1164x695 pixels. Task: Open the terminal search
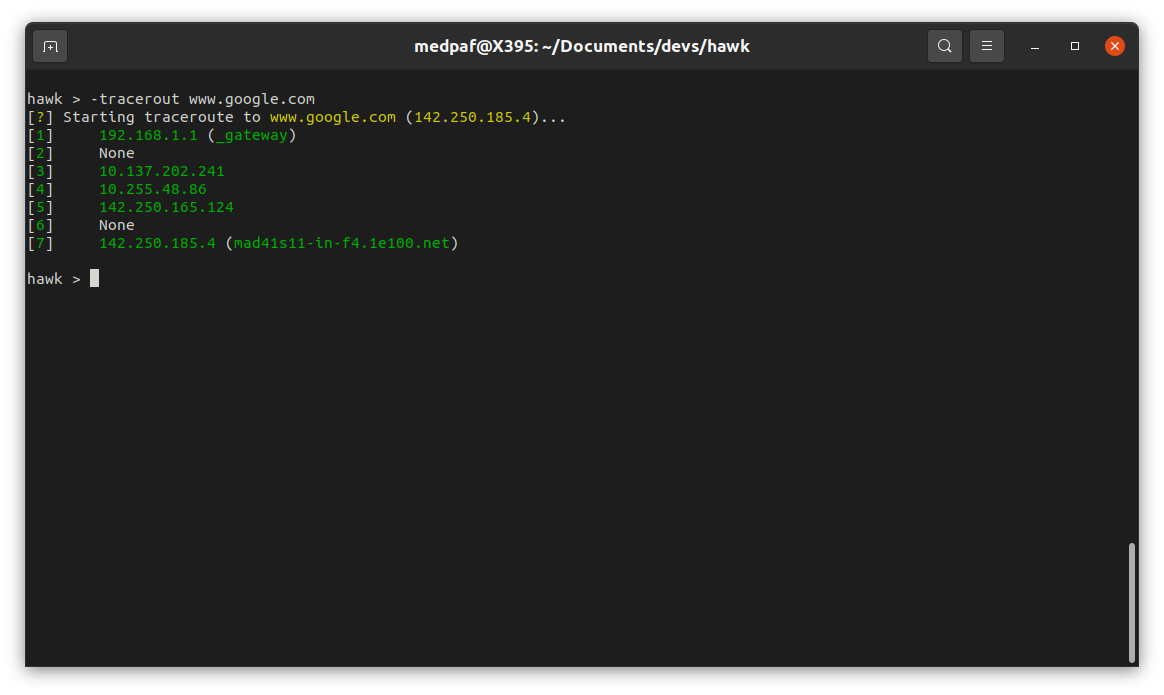pos(944,46)
